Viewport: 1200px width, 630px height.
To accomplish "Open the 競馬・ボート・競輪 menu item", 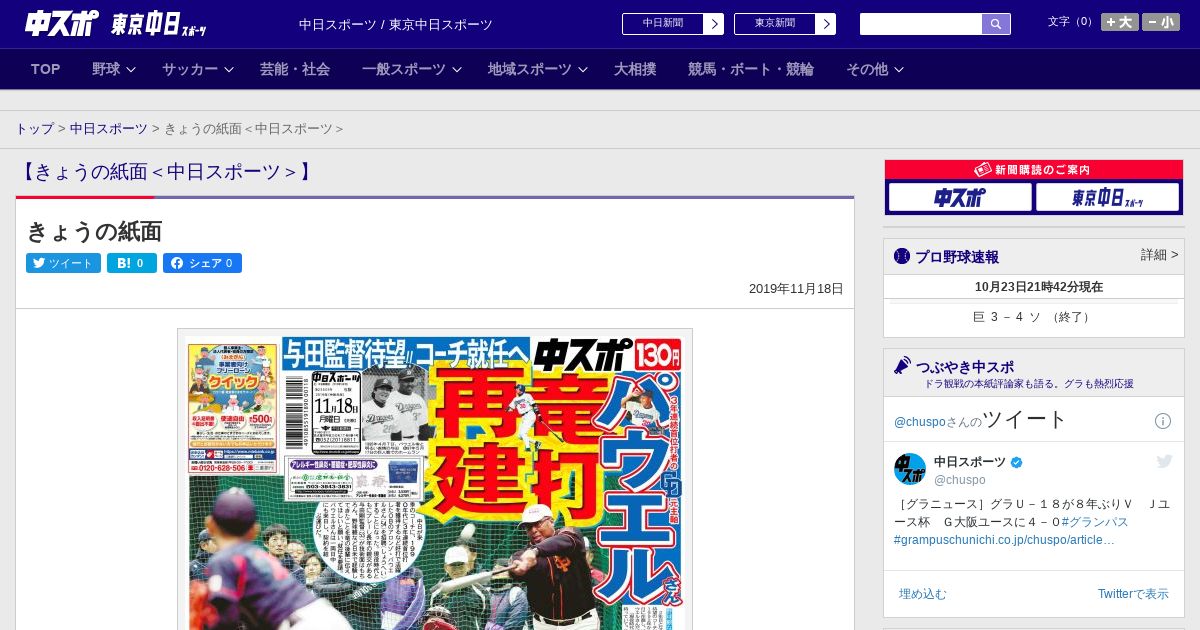I will (751, 69).
